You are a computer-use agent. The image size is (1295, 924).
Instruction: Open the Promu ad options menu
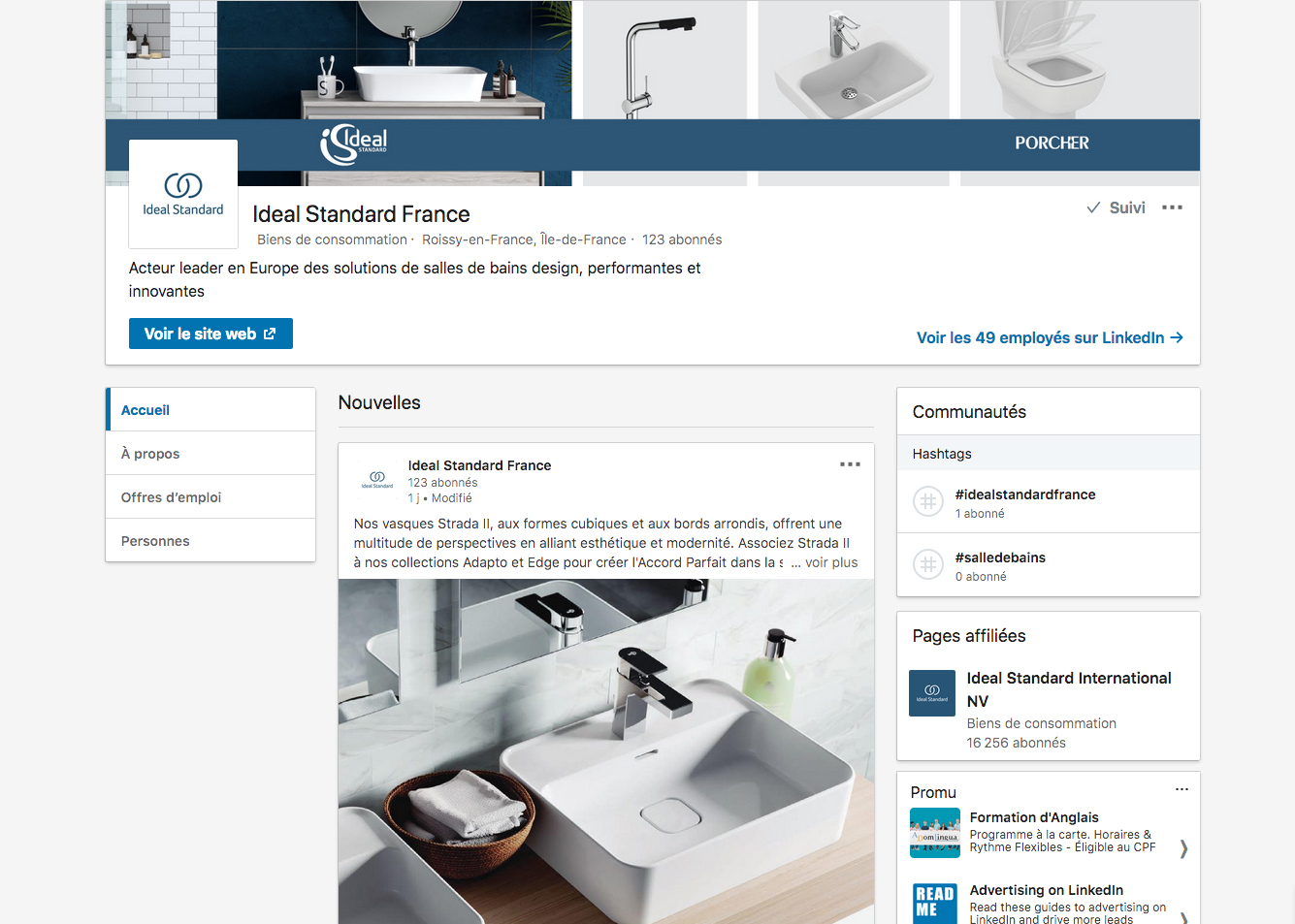[1182, 789]
